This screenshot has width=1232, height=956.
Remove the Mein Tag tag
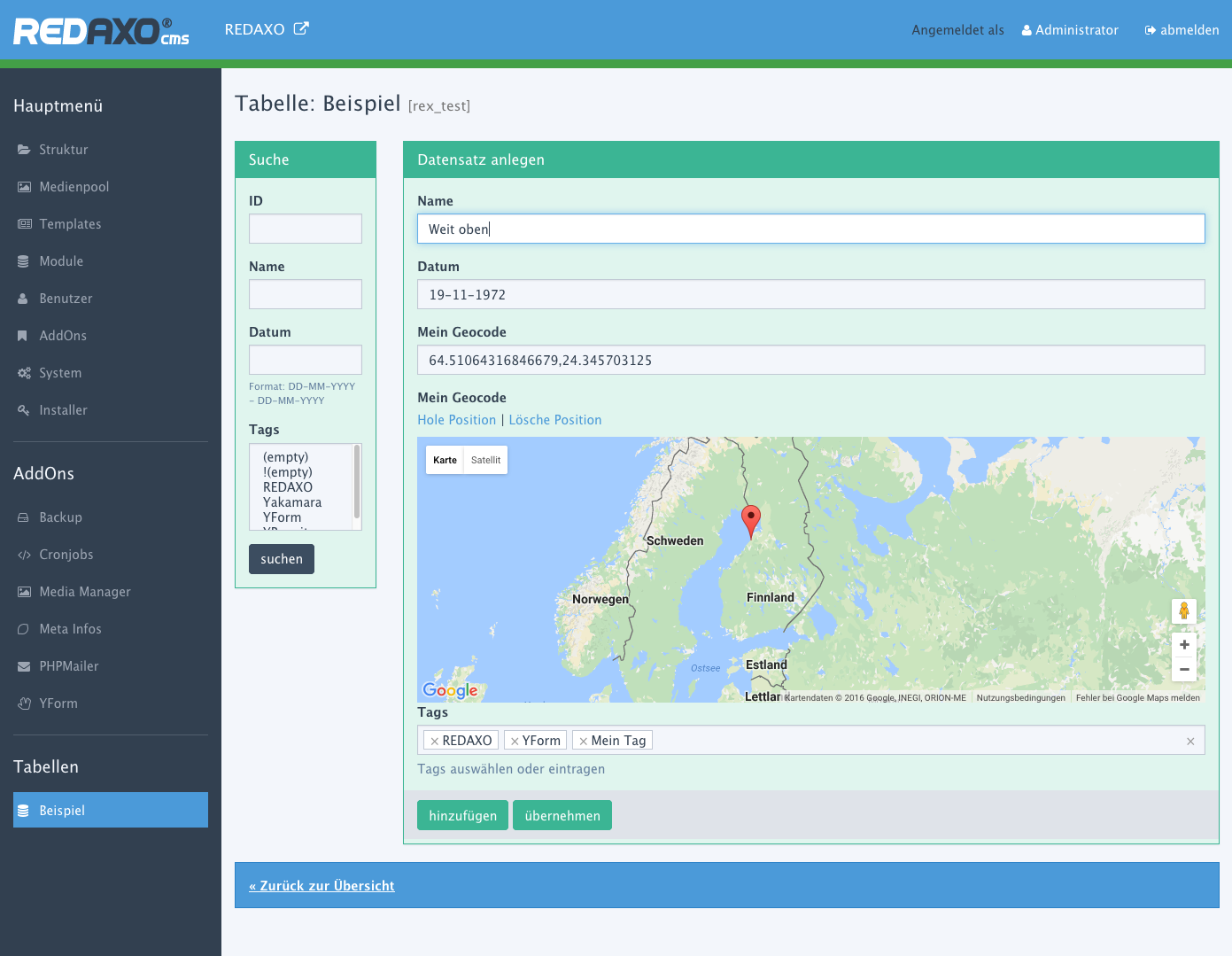point(584,741)
